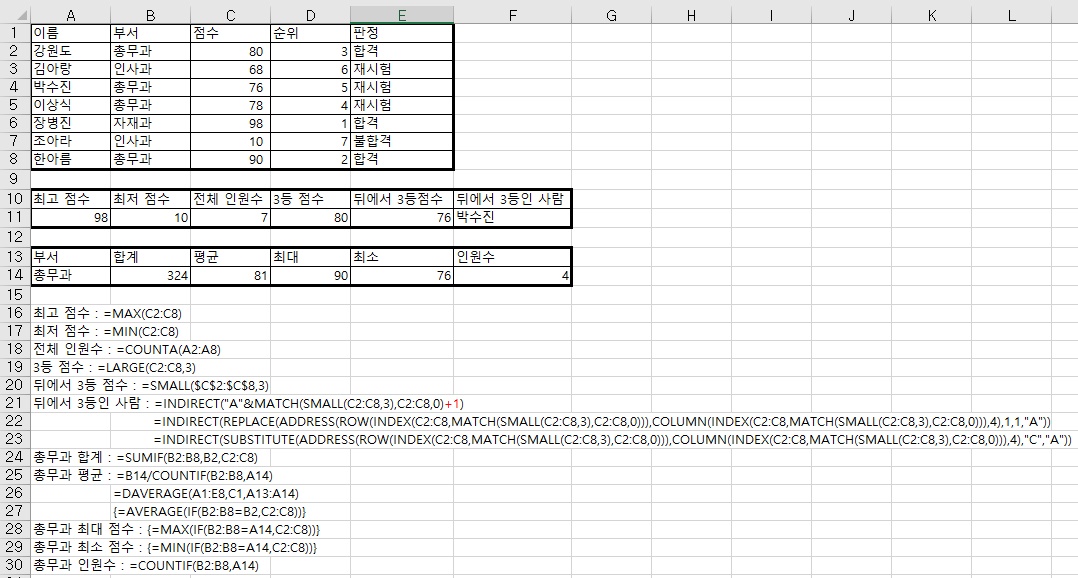The height and width of the screenshot is (578, 1078).
Task: Click the result cell 박수진 in row 11
Action: 512,217
